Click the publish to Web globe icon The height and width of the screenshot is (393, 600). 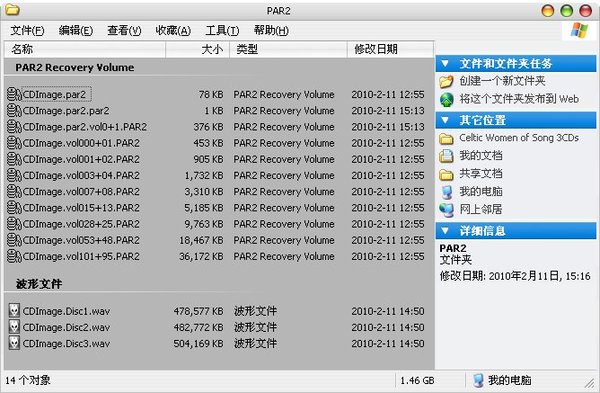[446, 99]
